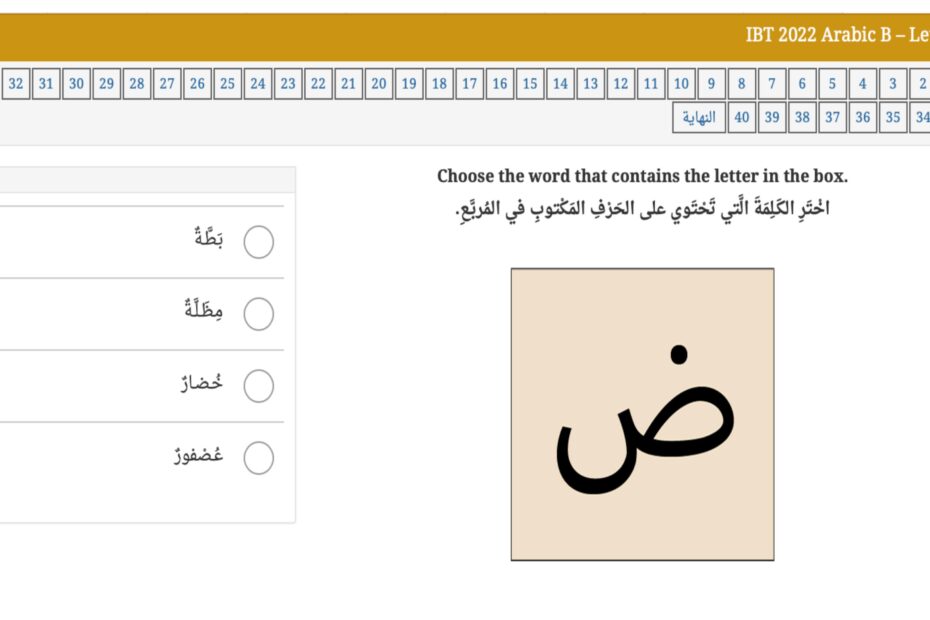
Task: Jump to question 32
Action: pyautogui.click(x=16, y=84)
